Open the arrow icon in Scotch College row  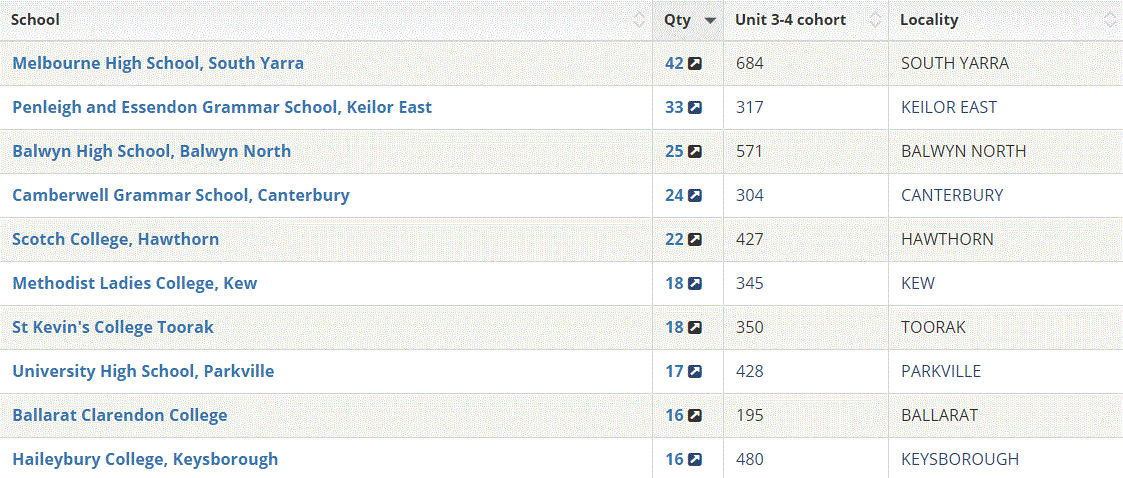coord(695,239)
